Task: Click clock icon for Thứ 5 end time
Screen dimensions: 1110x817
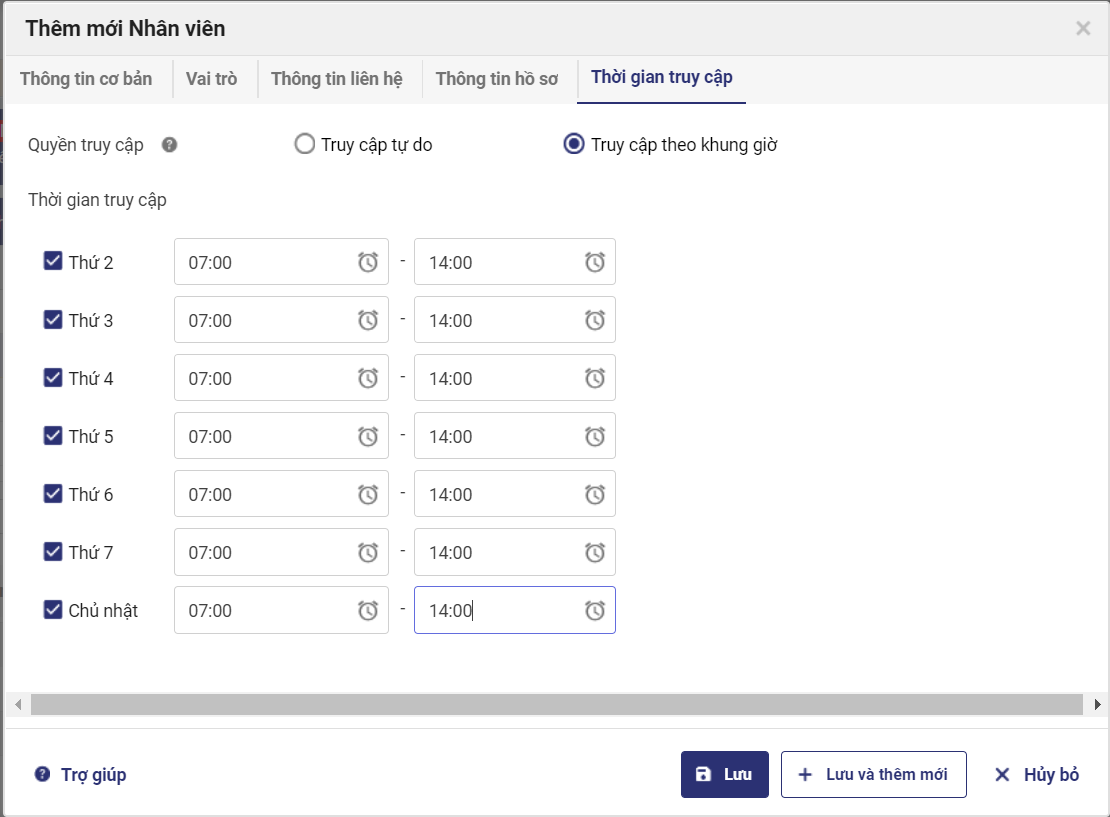Action: [x=595, y=436]
